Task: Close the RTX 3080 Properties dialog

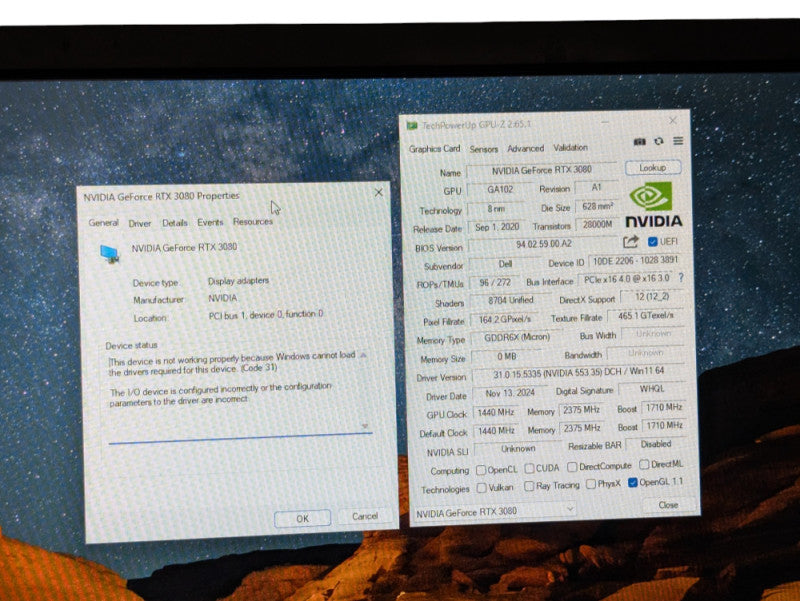Action: (x=379, y=192)
